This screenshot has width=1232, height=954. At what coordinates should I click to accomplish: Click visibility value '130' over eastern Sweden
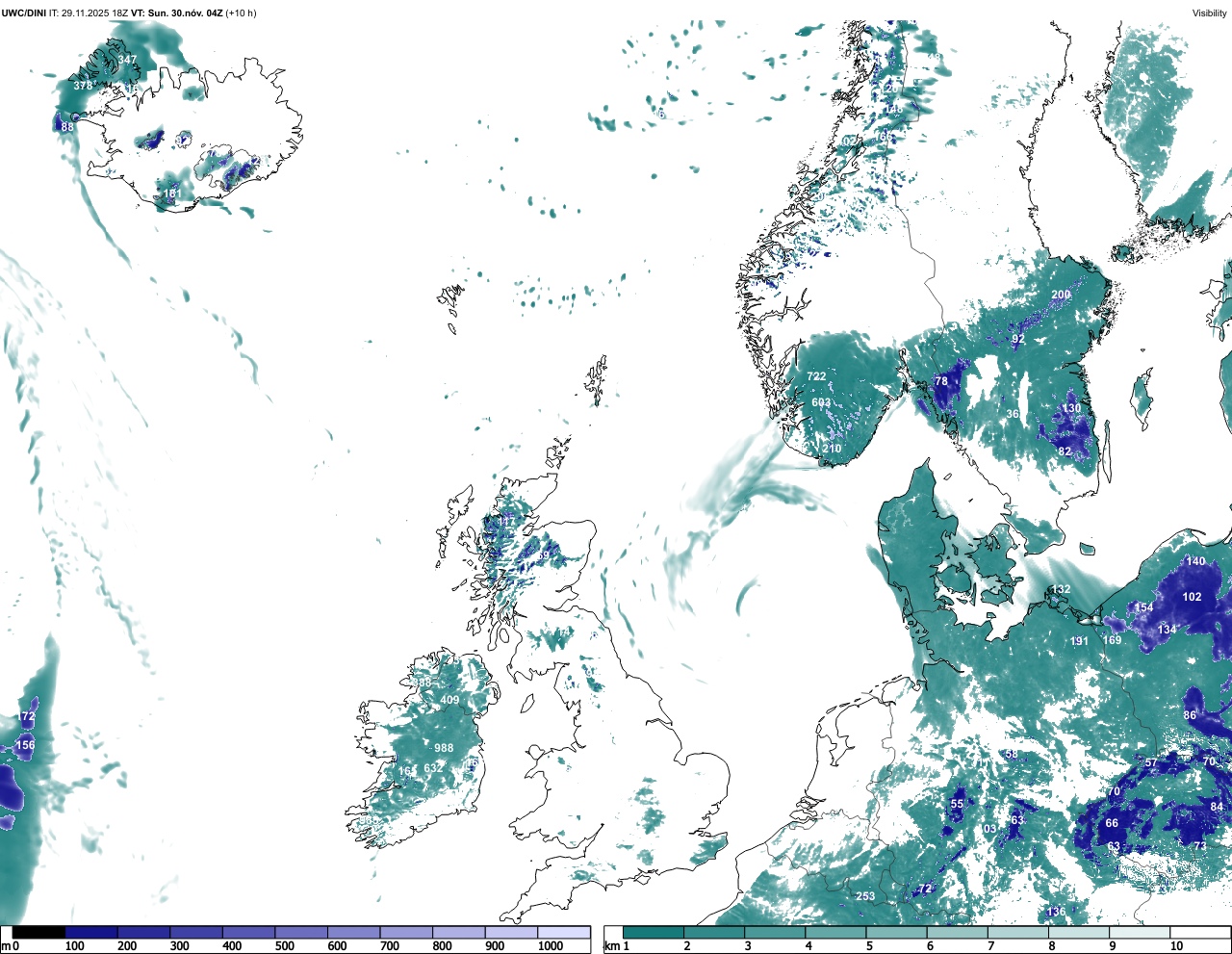tap(1071, 408)
